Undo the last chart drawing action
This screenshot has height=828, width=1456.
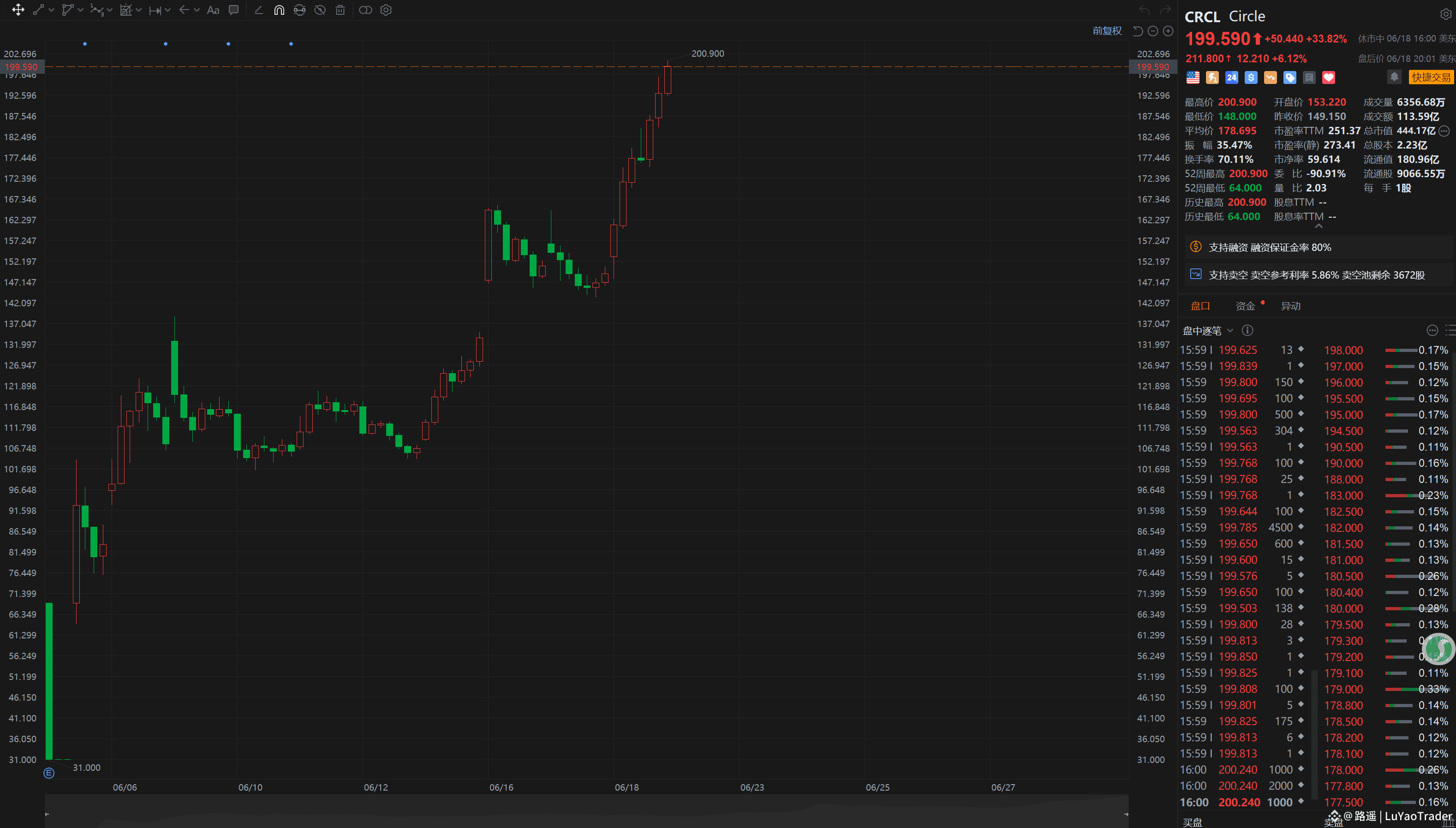[x=1144, y=10]
